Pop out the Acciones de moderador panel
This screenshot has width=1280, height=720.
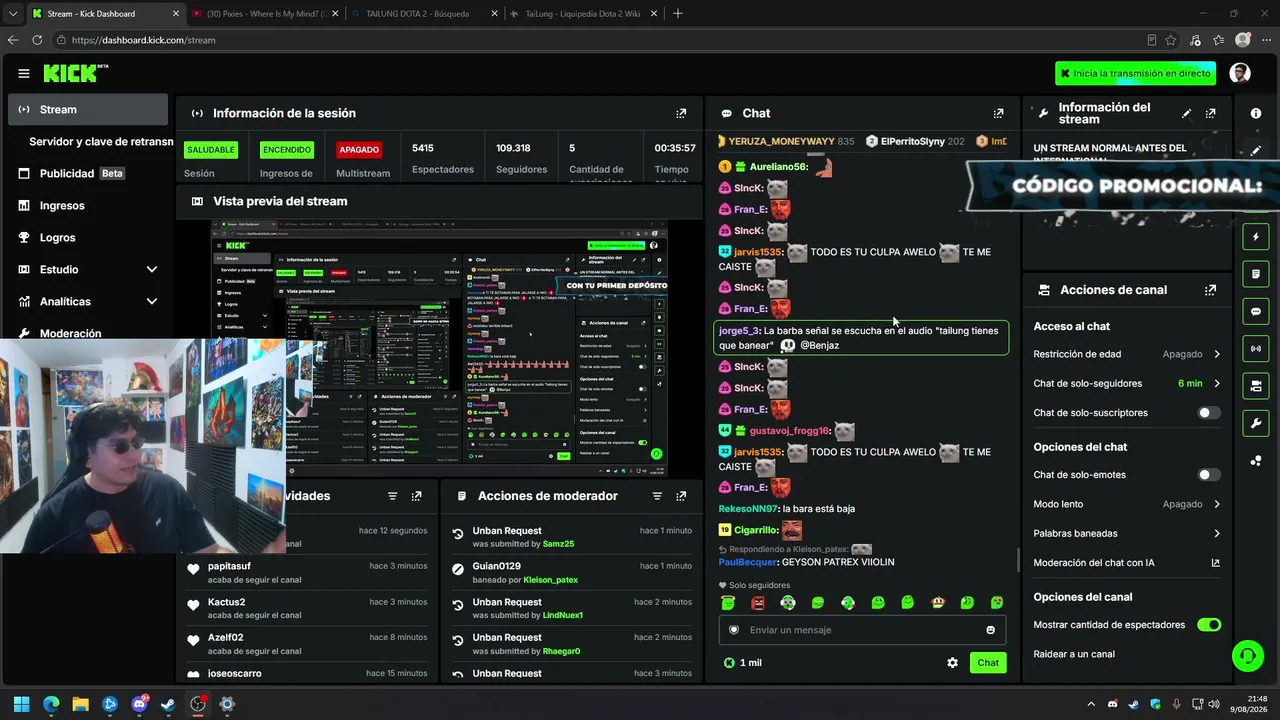(x=681, y=496)
